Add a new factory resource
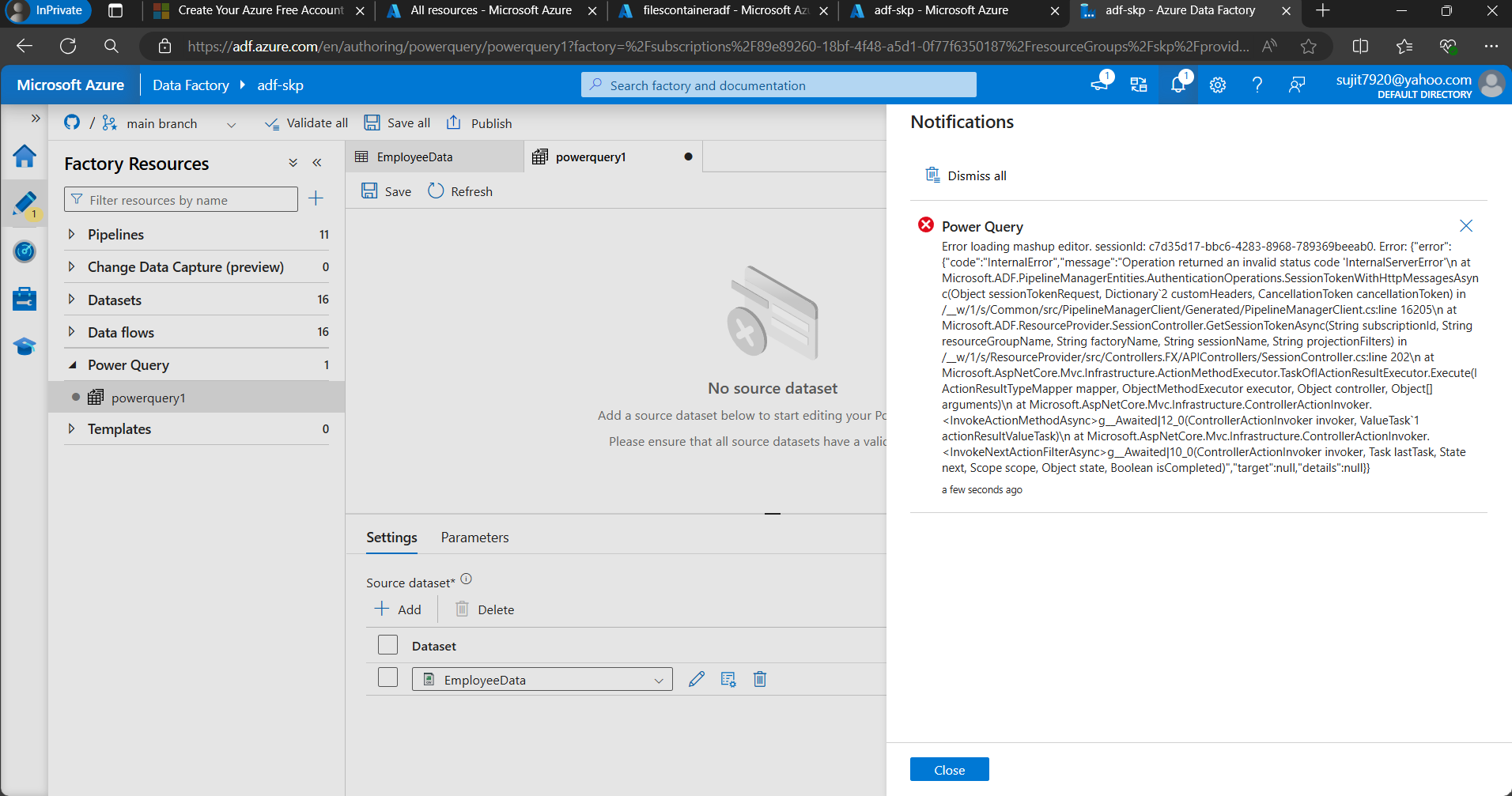Viewport: 1512px width, 796px height. click(x=316, y=198)
